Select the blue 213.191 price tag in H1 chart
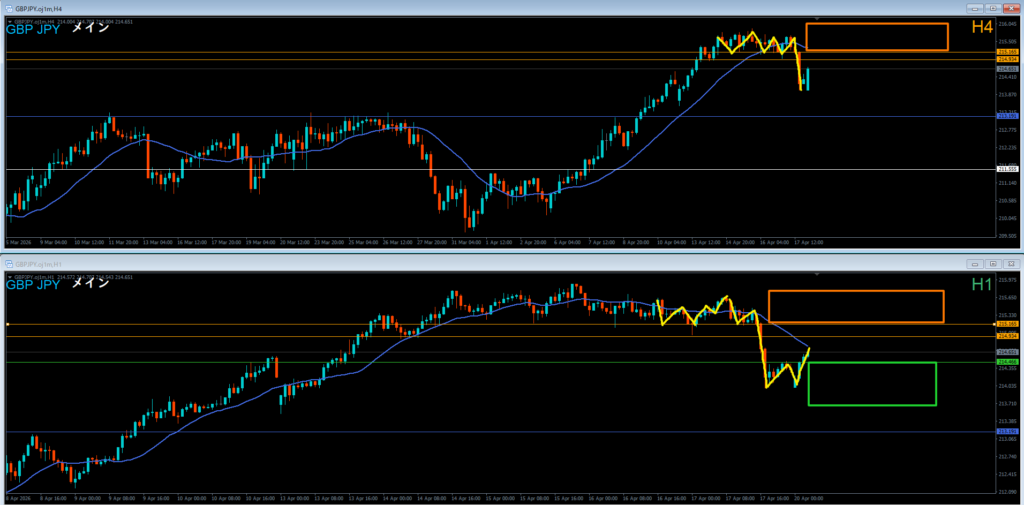Screen dimensions: 1024x505 point(1006,432)
